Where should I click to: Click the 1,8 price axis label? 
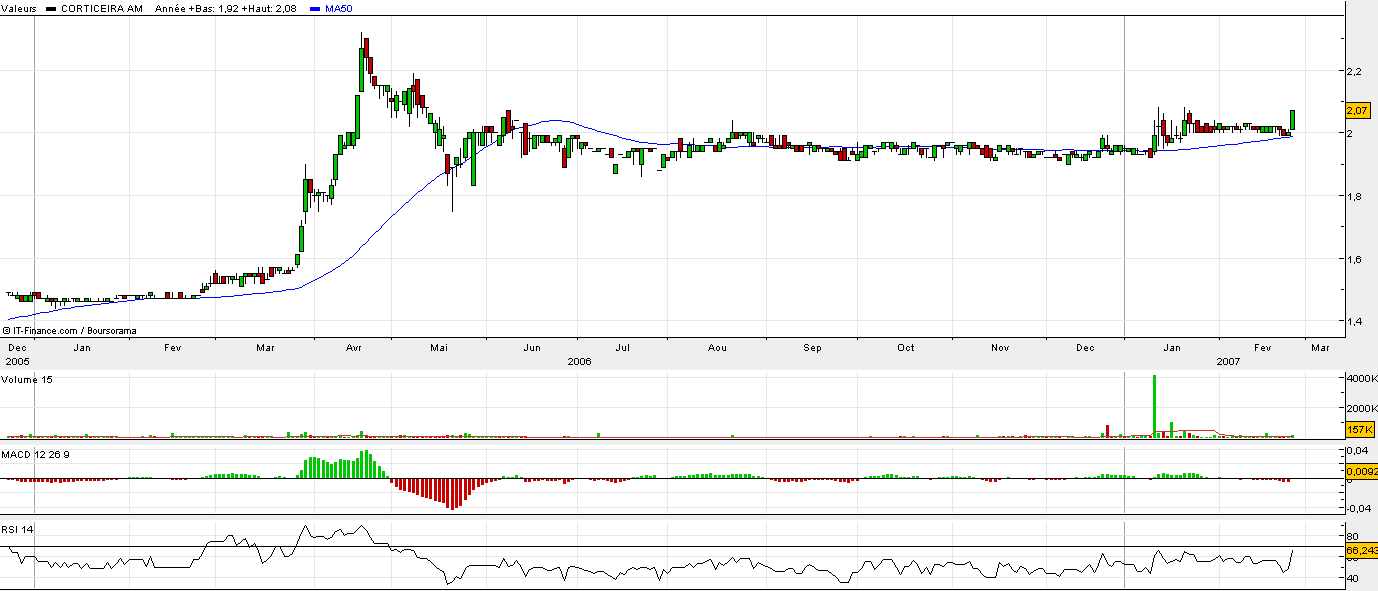pyautogui.click(x=1355, y=197)
